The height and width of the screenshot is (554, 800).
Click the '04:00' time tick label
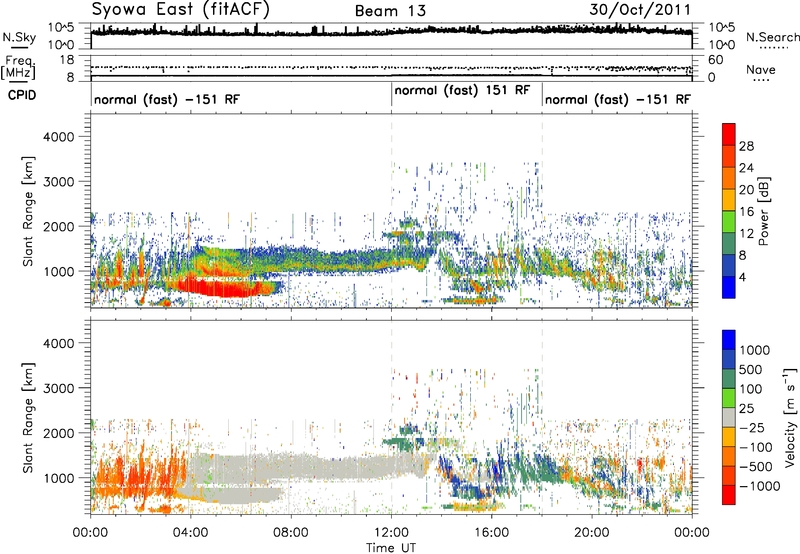191,533
